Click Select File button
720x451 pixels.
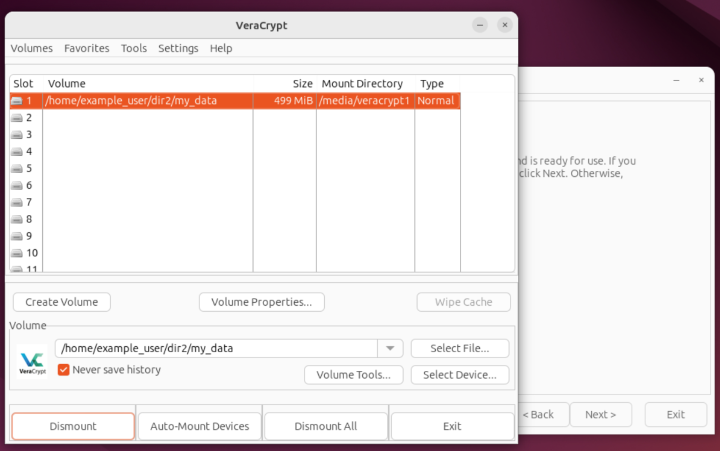tap(460, 348)
